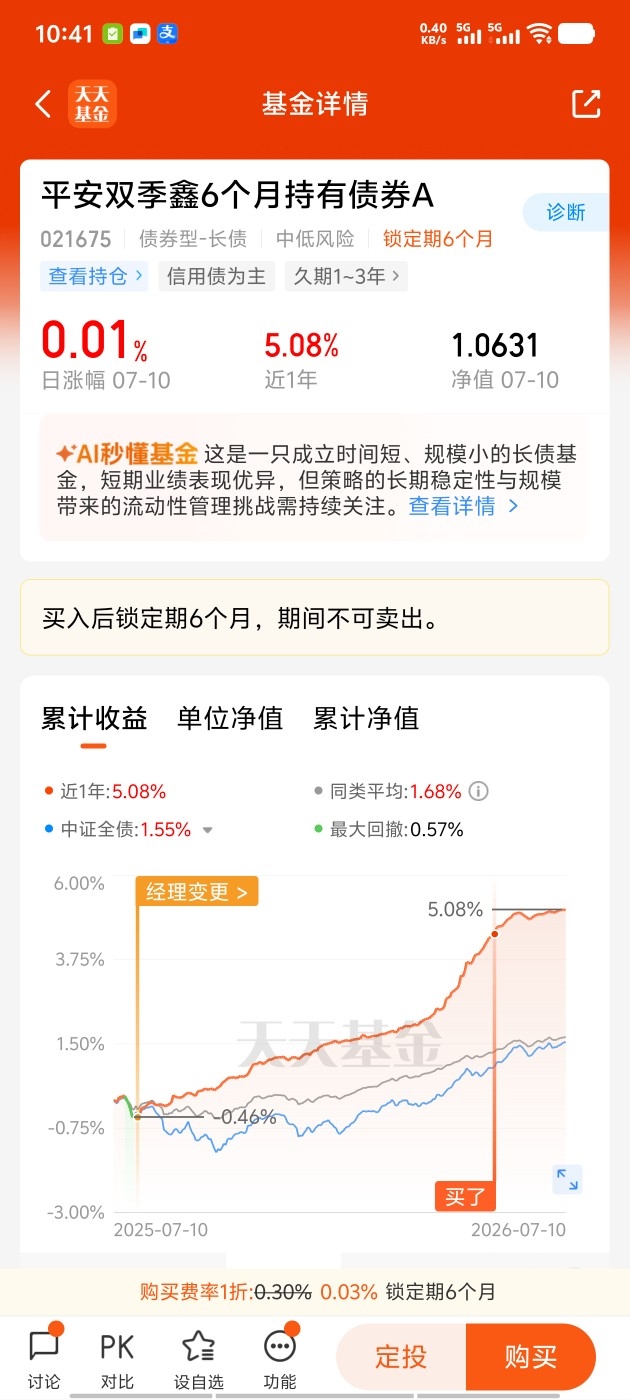Tap the 经理变更 chart marker

(x=197, y=892)
